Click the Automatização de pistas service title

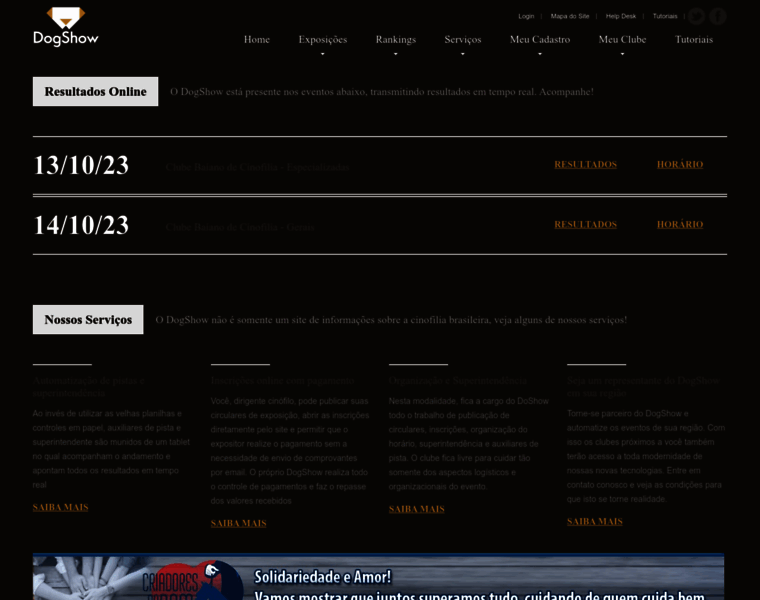pos(89,387)
